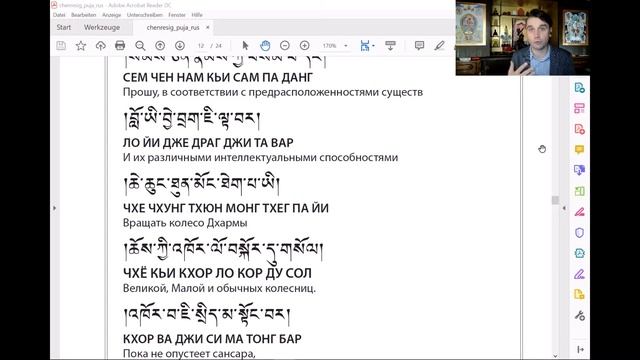640x360 pixels.
Task: Zoom in with the plus button
Action: click(304, 45)
